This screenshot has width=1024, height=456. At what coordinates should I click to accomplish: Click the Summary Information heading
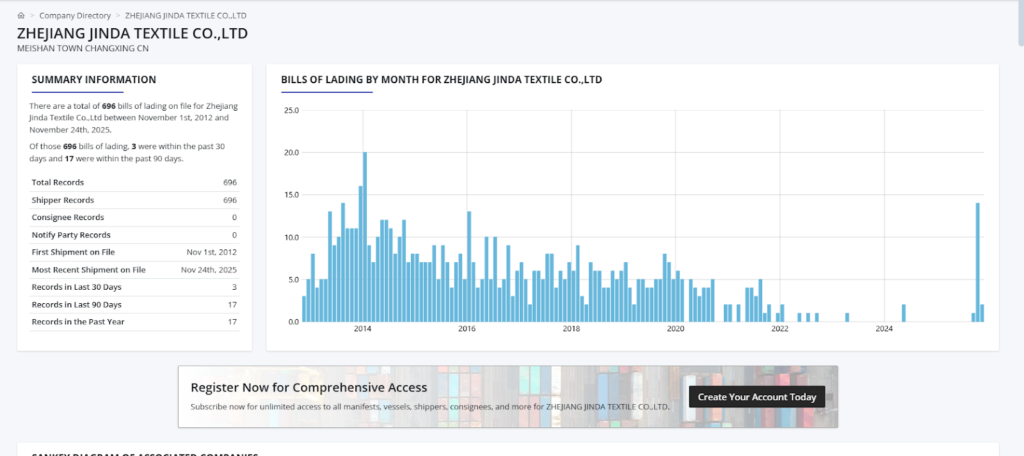point(93,80)
